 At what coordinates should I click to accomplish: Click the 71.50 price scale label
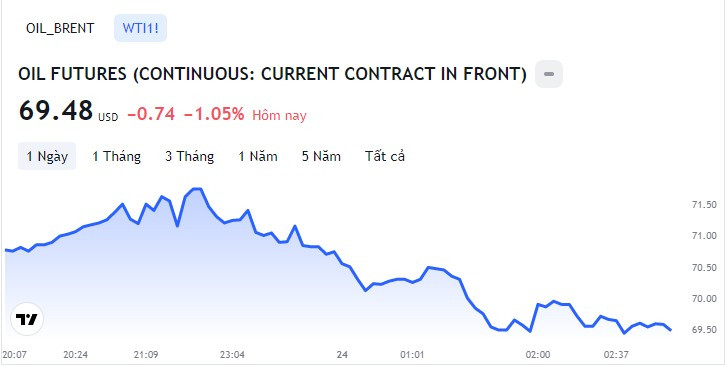[x=704, y=205]
